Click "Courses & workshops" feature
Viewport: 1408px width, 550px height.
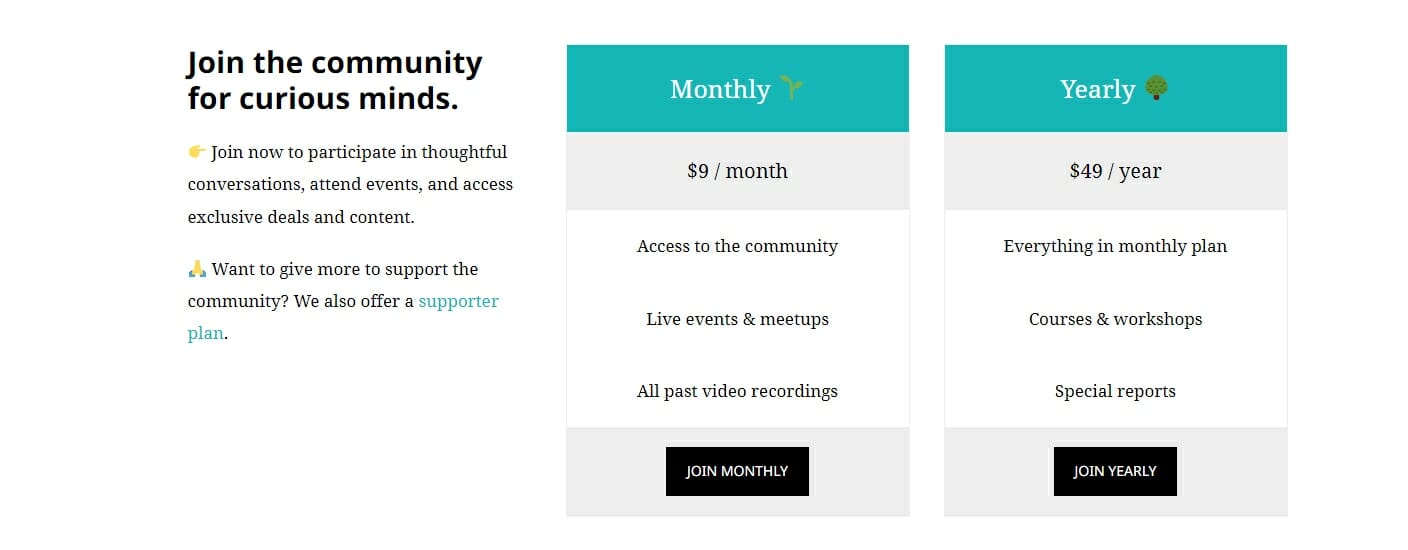1115,319
